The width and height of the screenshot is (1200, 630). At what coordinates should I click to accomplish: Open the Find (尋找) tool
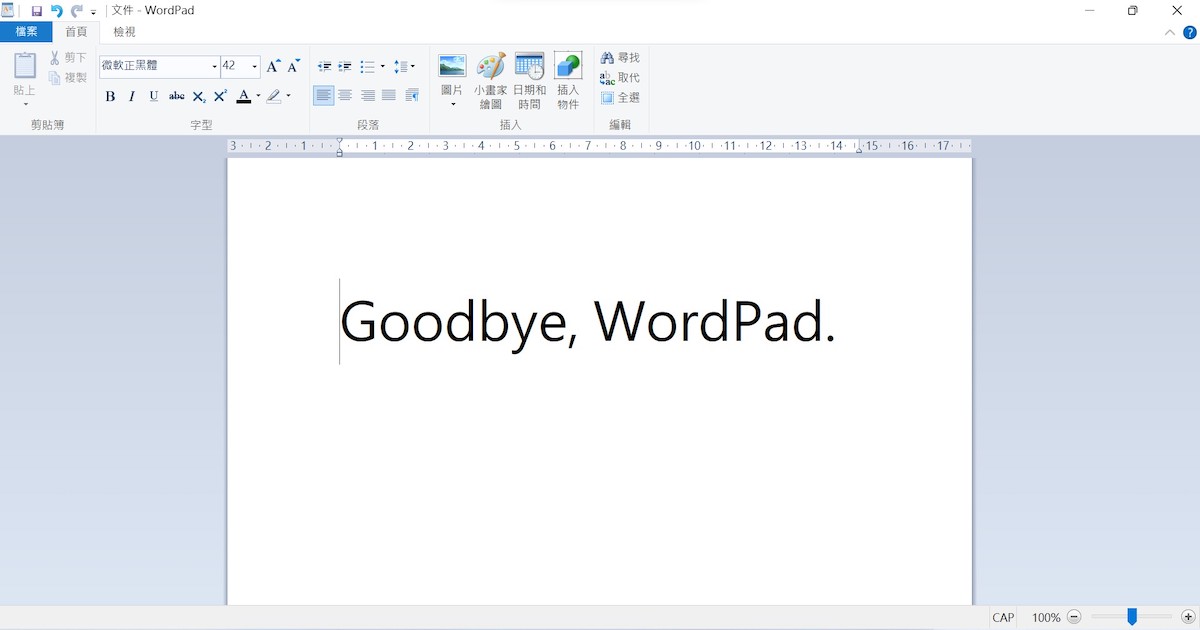pos(619,57)
